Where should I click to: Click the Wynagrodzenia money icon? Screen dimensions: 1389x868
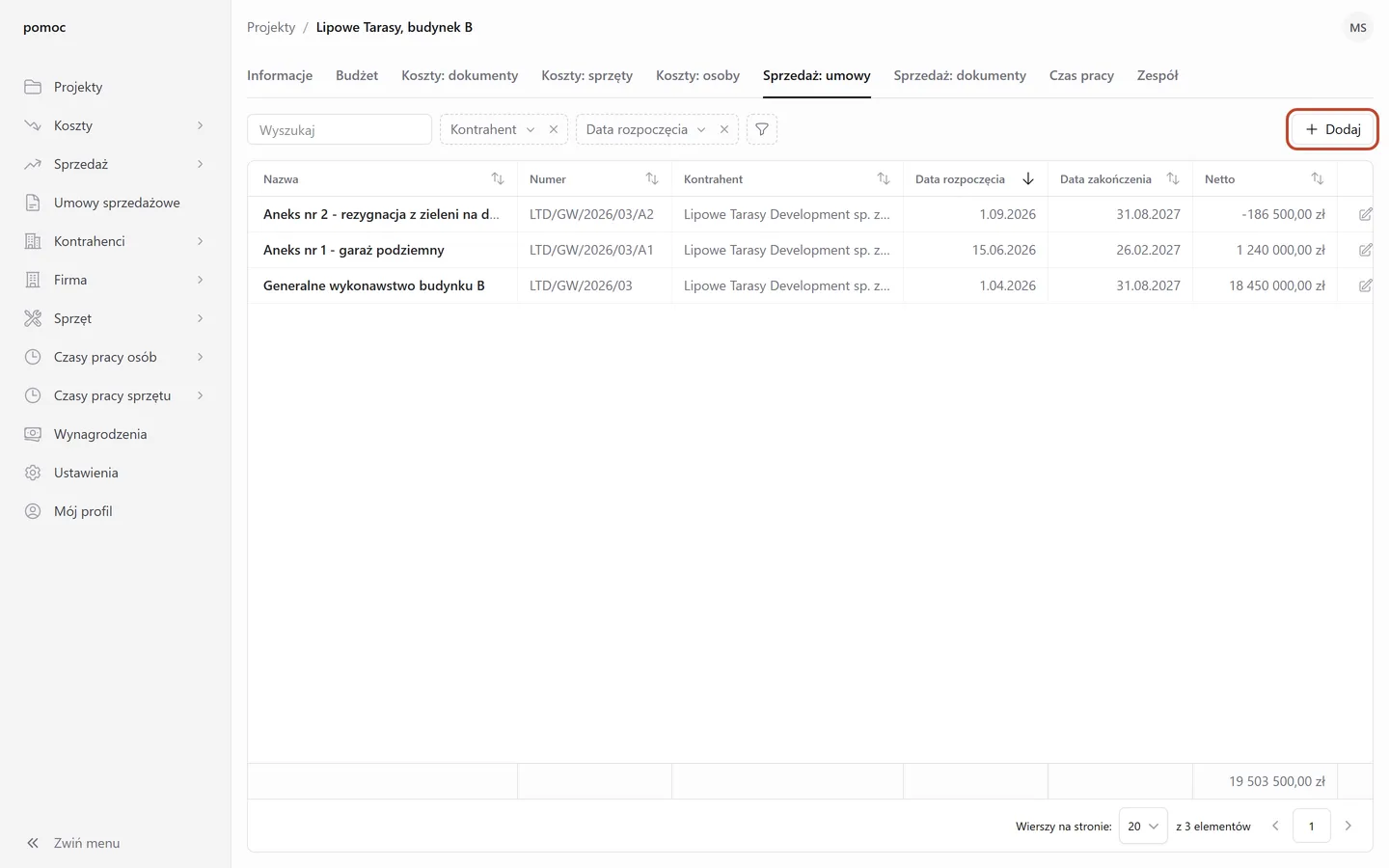click(x=33, y=434)
